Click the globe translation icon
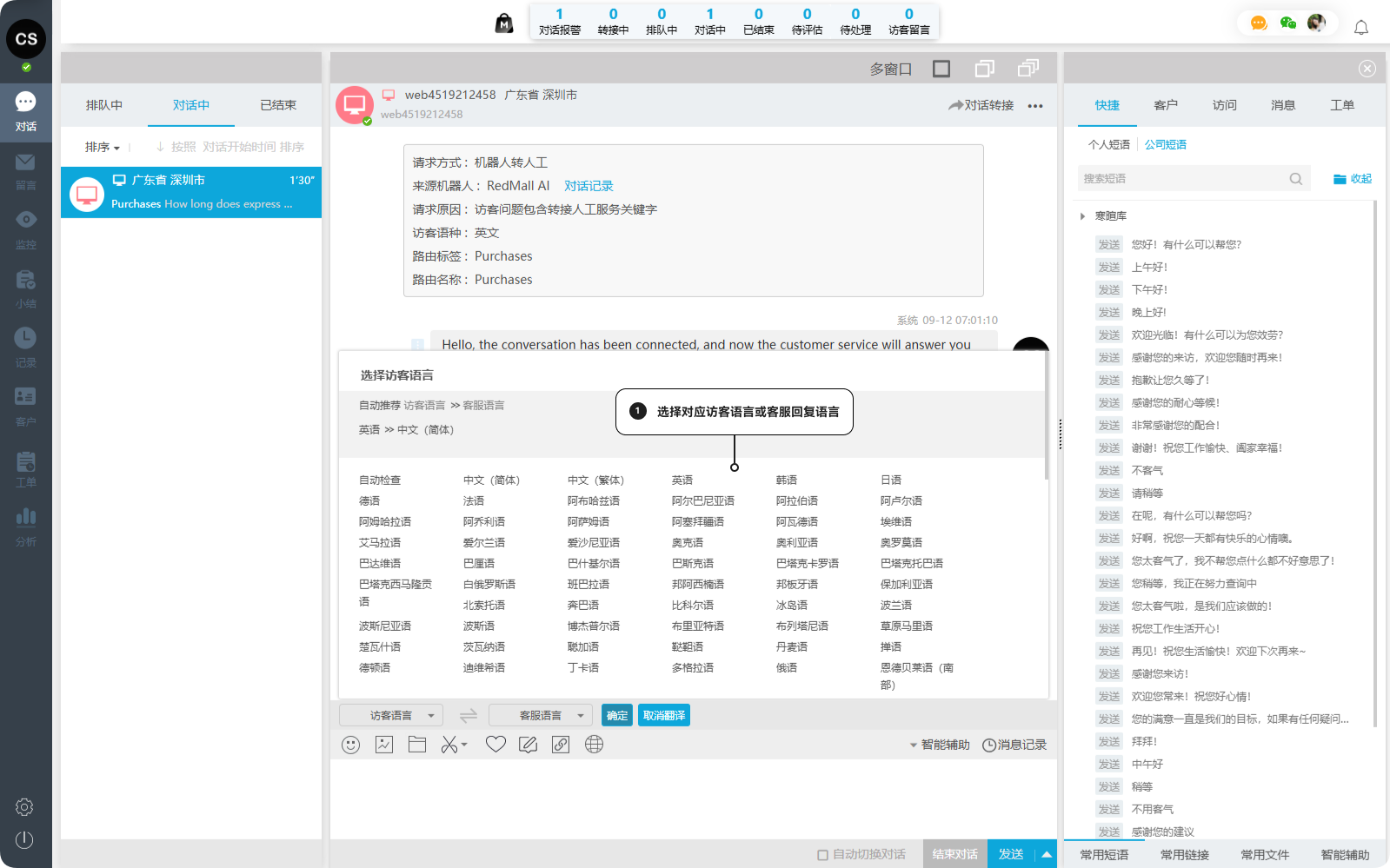This screenshot has width=1390, height=868. [594, 745]
